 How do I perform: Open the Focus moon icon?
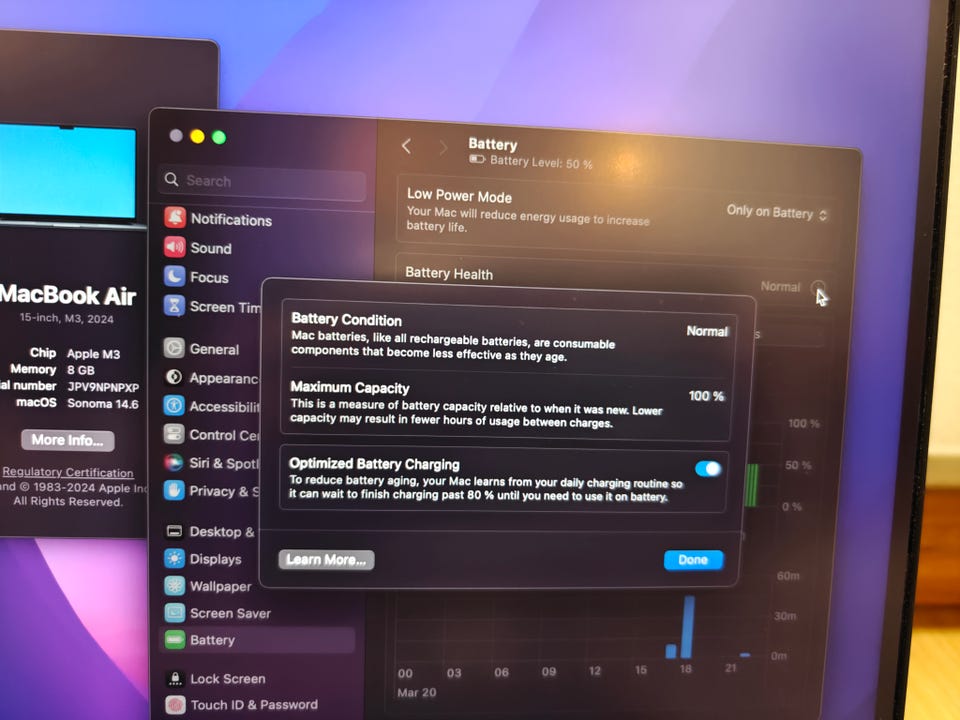[x=174, y=276]
